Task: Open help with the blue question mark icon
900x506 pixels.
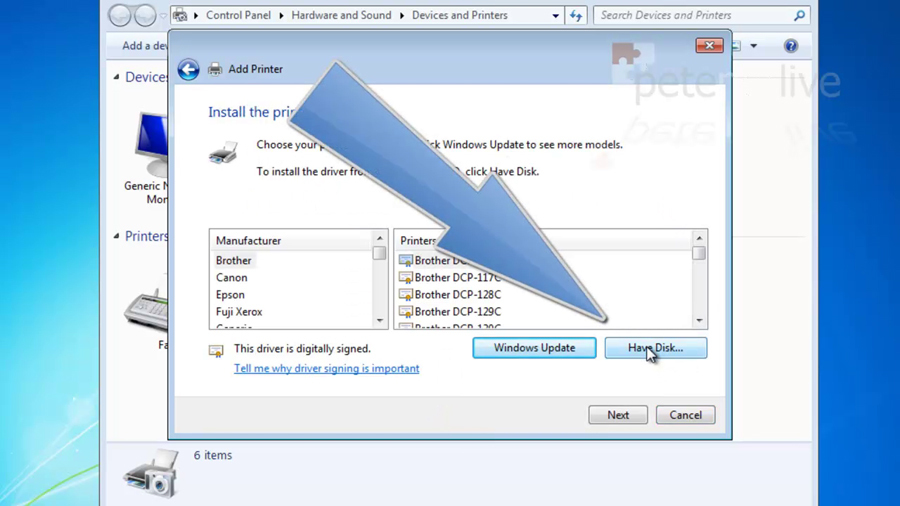Action: click(791, 46)
